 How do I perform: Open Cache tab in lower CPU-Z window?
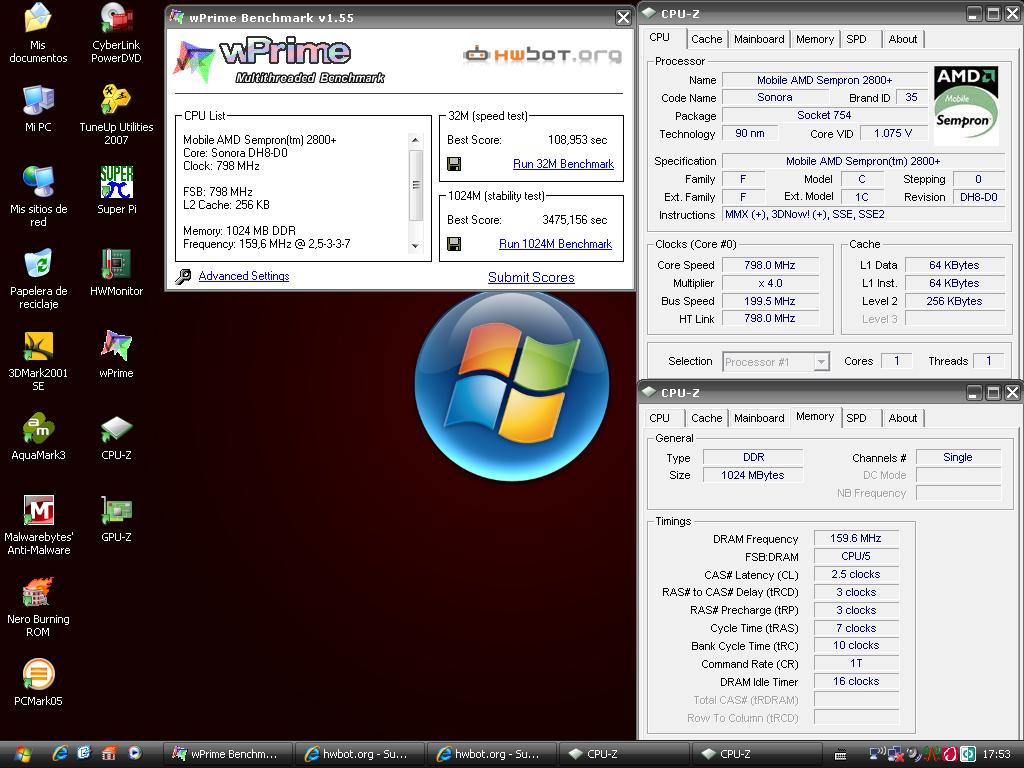pyautogui.click(x=707, y=418)
